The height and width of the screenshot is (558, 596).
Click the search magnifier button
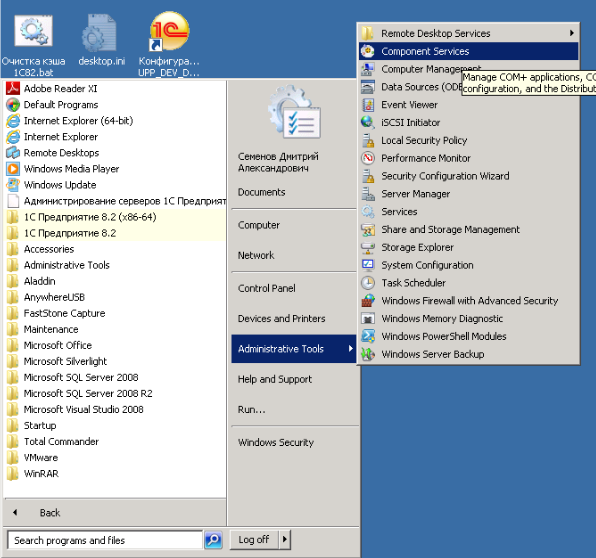click(x=213, y=540)
